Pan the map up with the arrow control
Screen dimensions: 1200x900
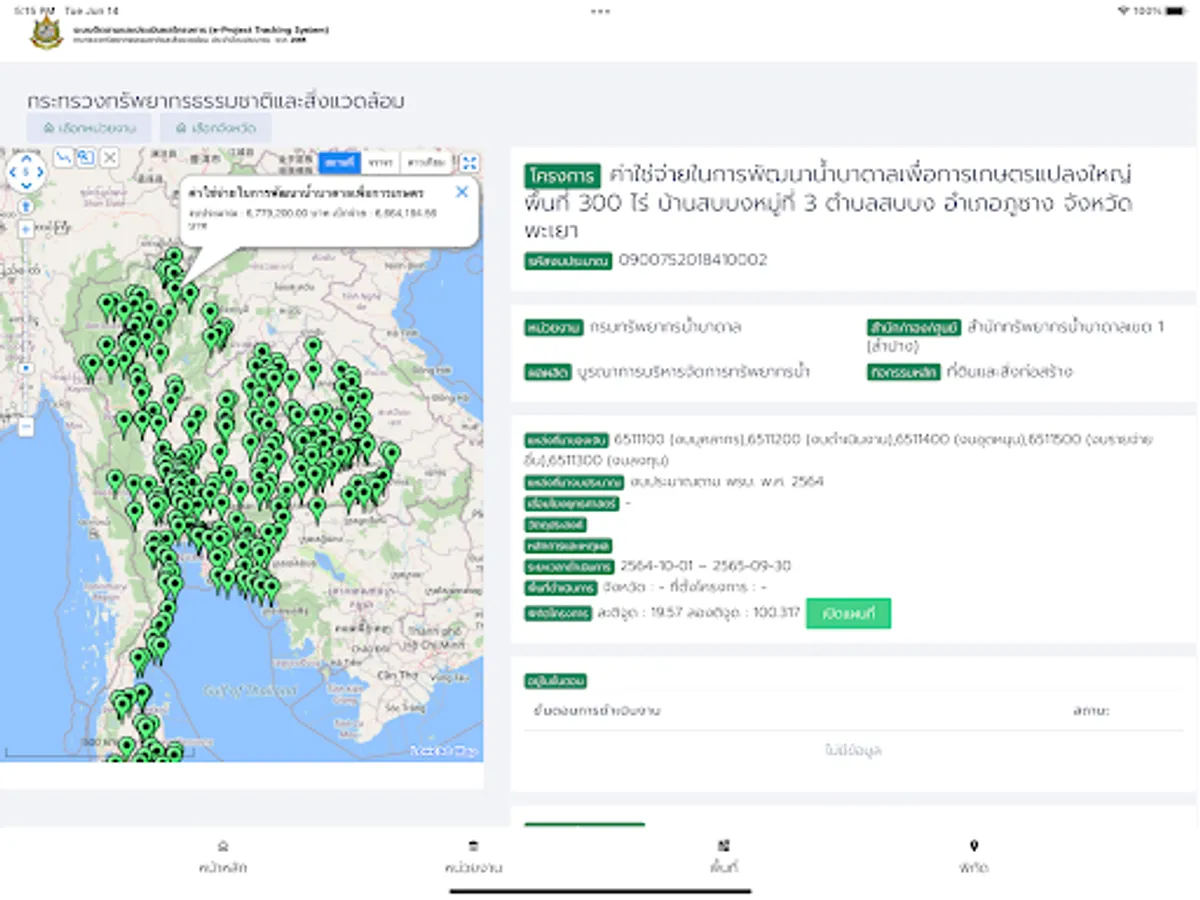(26, 158)
